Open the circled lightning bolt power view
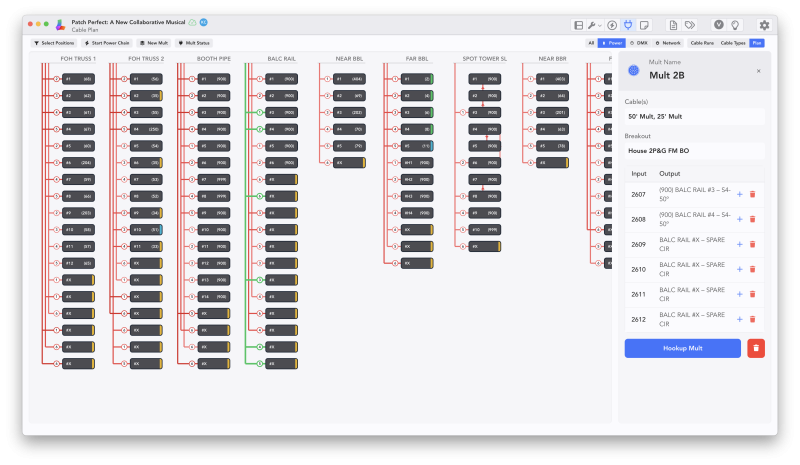This screenshot has width=800, height=465. click(612, 25)
